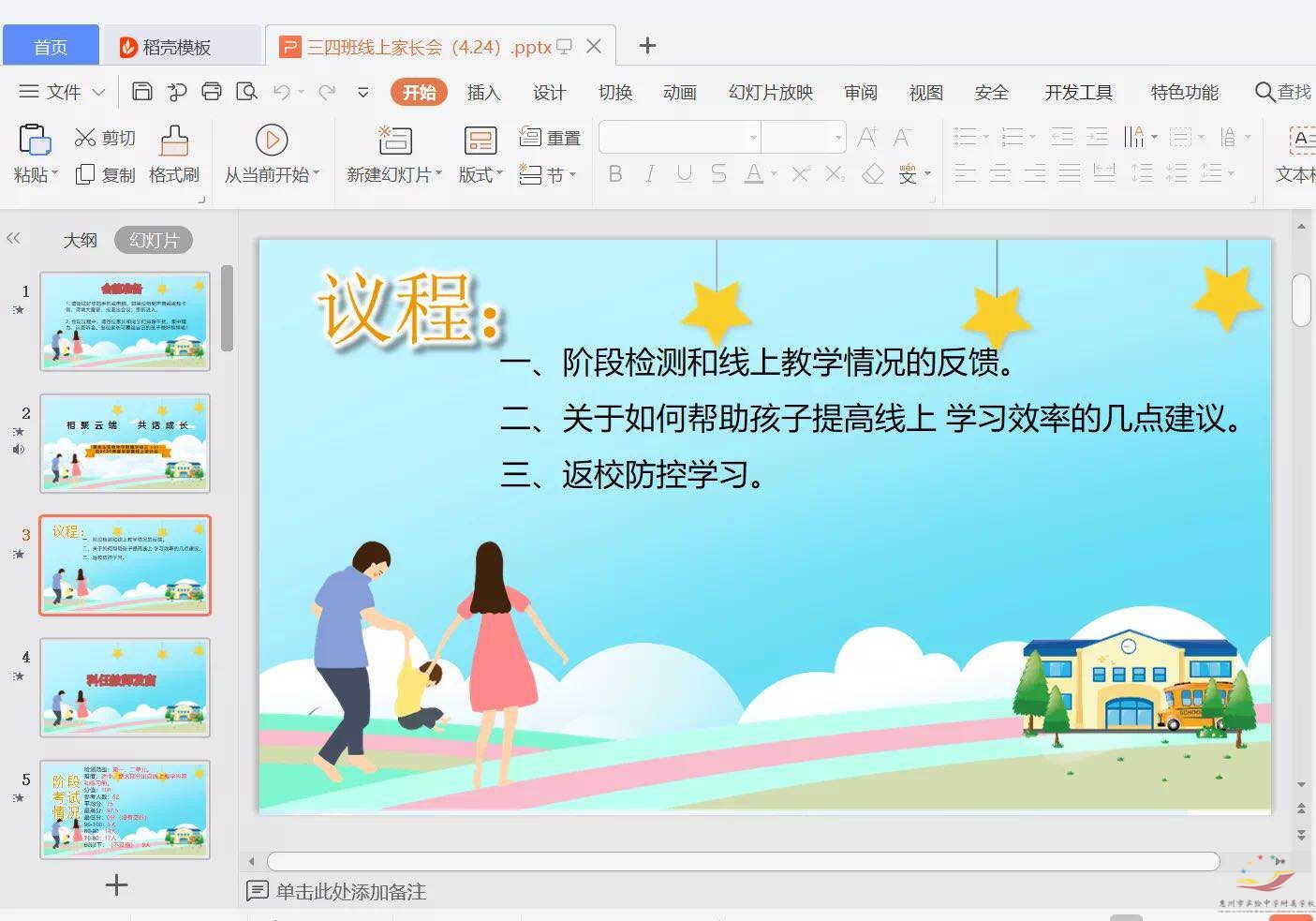Toggle Strikethrough formatting
Image resolution: width=1316 pixels, height=921 pixels.
(718, 173)
